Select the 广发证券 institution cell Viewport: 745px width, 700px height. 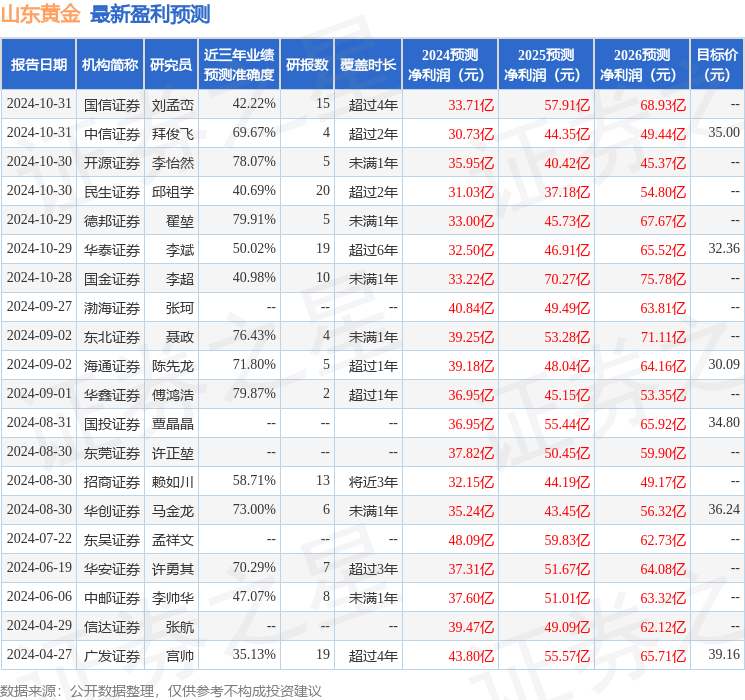[112, 656]
